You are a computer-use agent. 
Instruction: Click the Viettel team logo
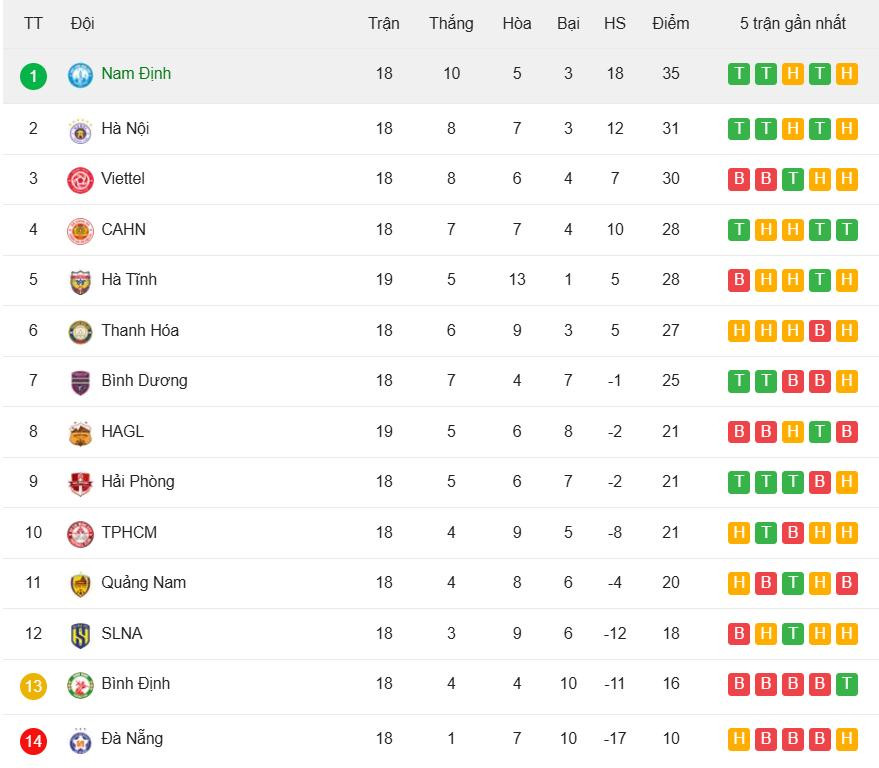point(80,180)
